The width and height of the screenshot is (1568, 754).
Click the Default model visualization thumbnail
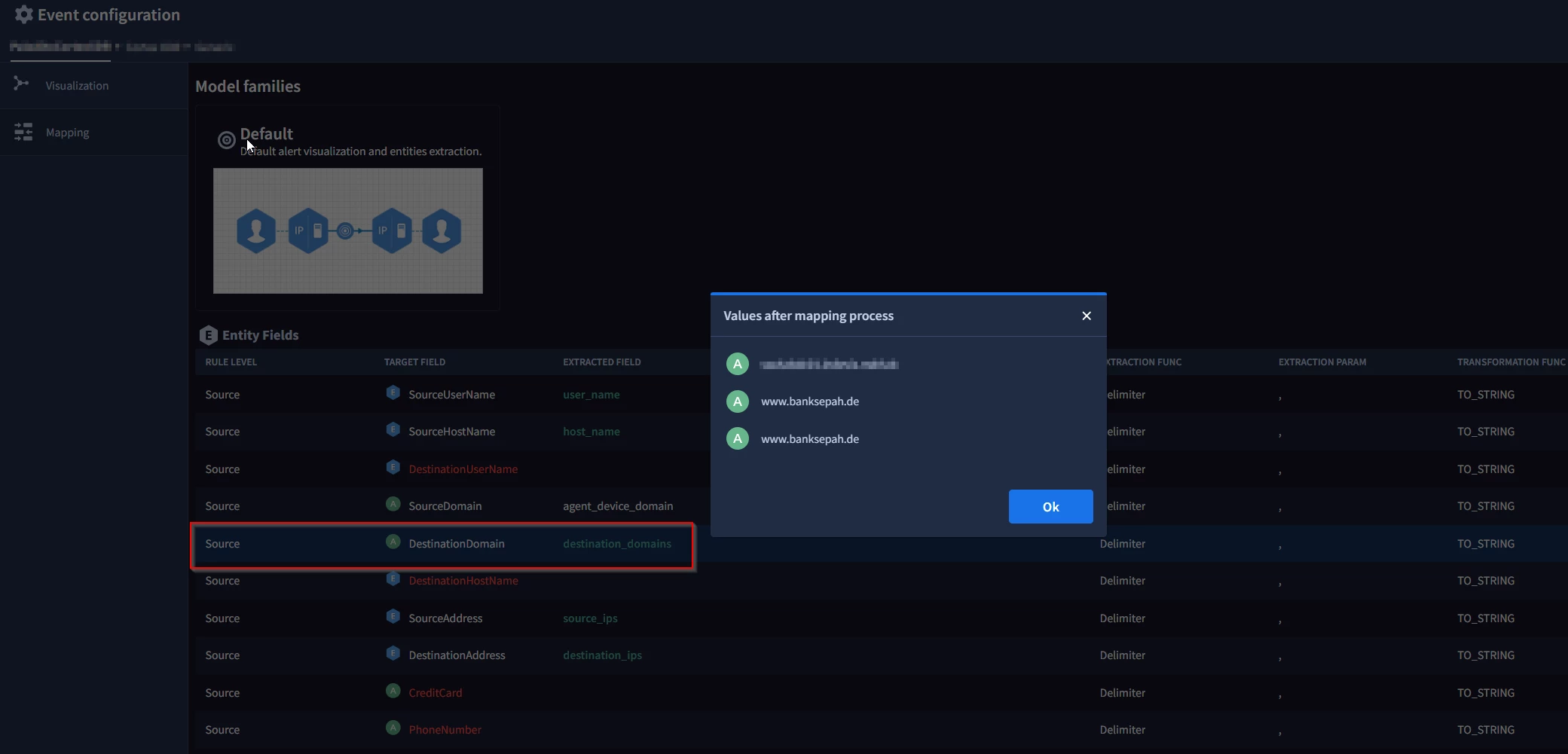pos(348,230)
